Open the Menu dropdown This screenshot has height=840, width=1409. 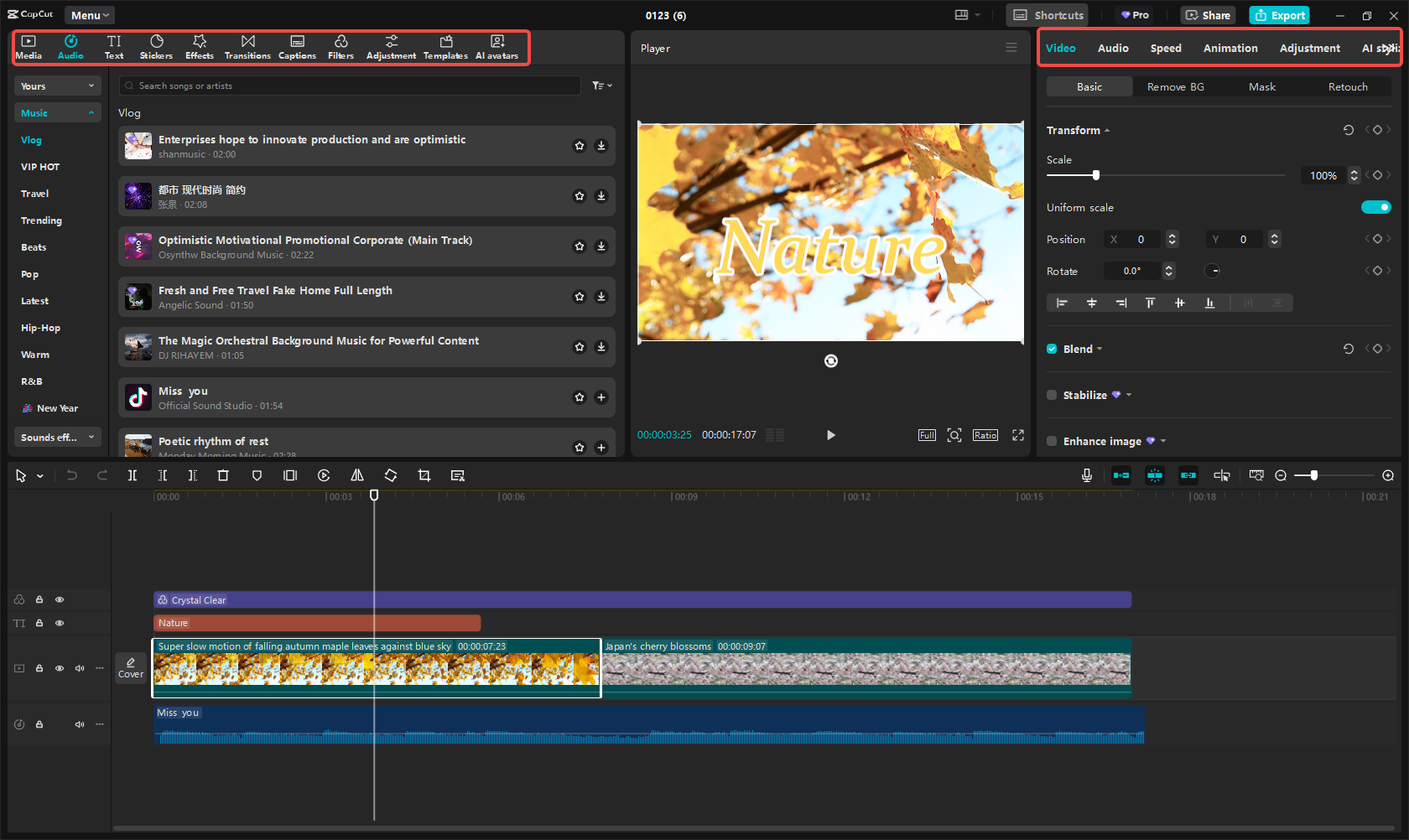pyautogui.click(x=89, y=15)
